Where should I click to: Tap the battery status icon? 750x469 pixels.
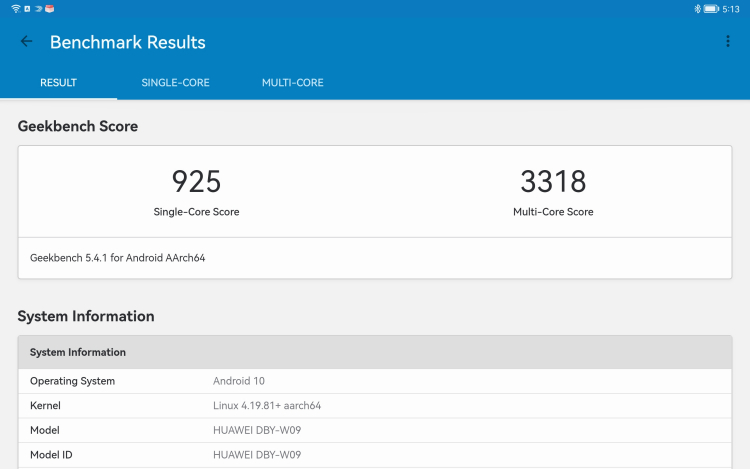(711, 9)
